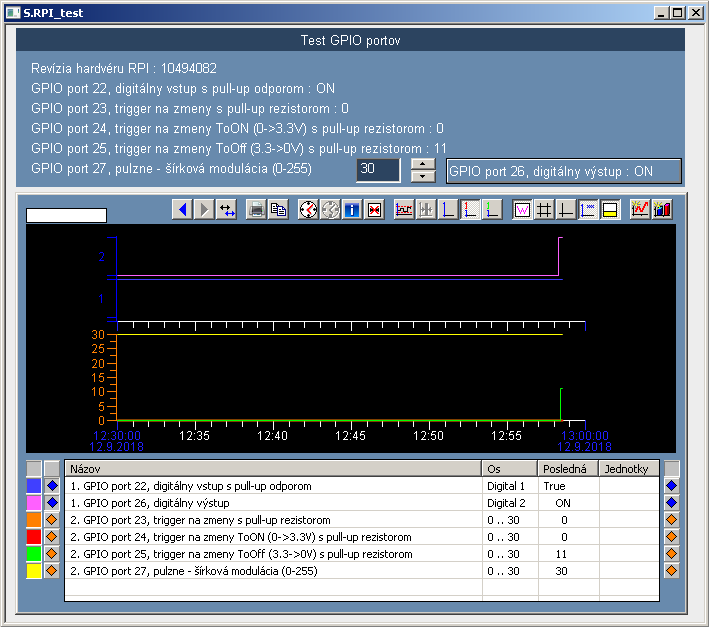Viewport: 709px width, 627px height.
Task: Decrease PWM value with the down arrow
Action: [x=424, y=177]
